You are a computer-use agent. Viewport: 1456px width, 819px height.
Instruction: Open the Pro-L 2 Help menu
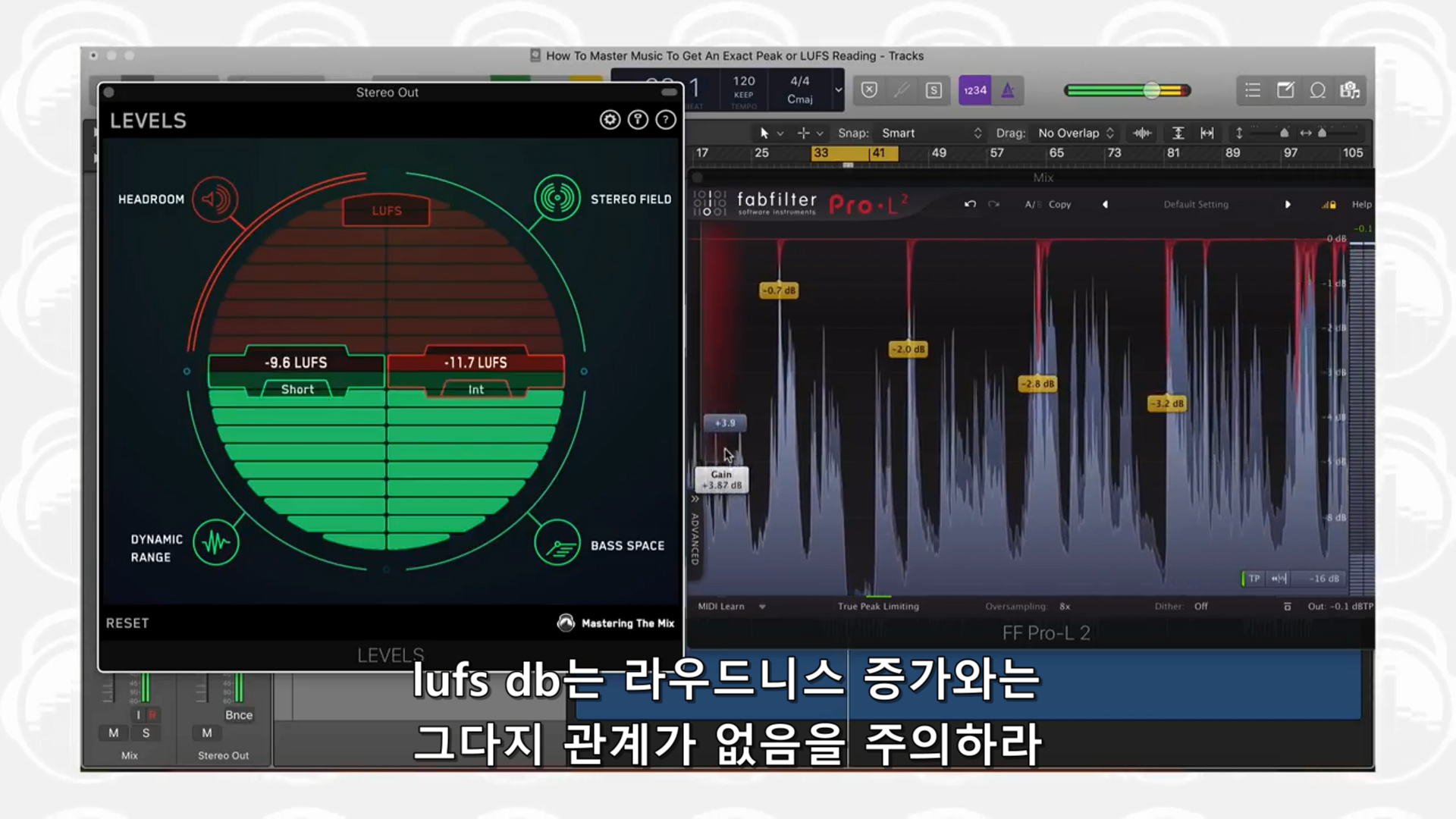click(x=1362, y=204)
